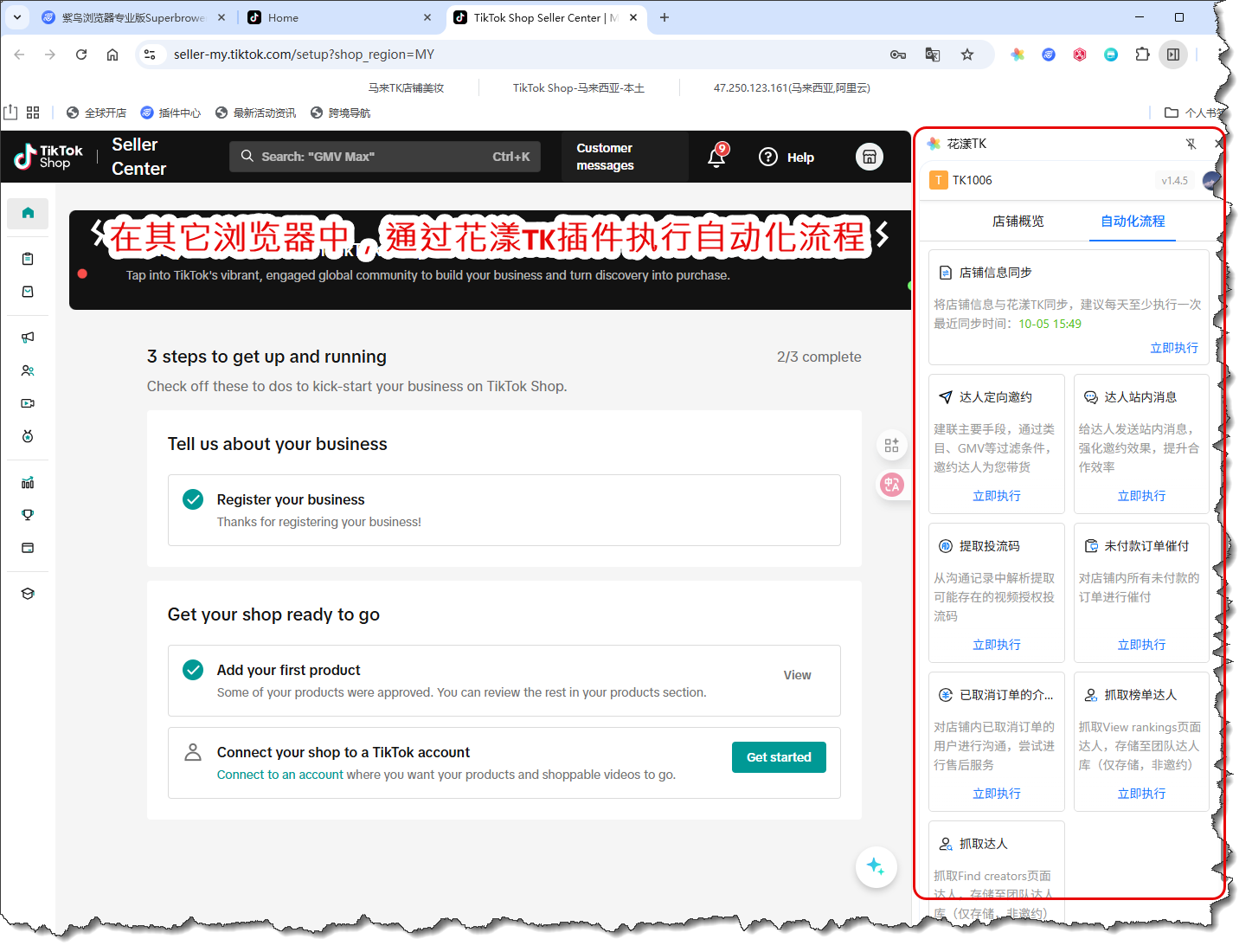Viewport: 1252px width, 952px height.
Task: Click the Add your first product checkmark
Action: [x=193, y=671]
